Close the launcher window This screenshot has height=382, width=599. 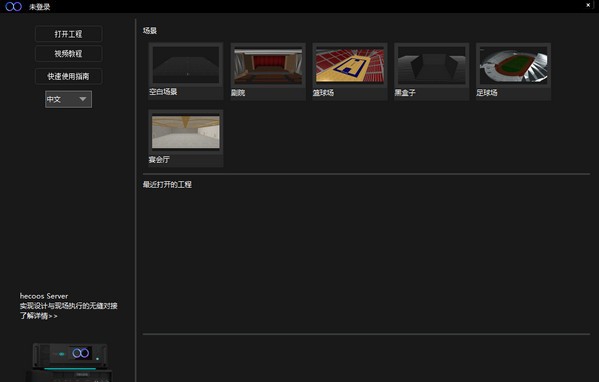coord(588,5)
